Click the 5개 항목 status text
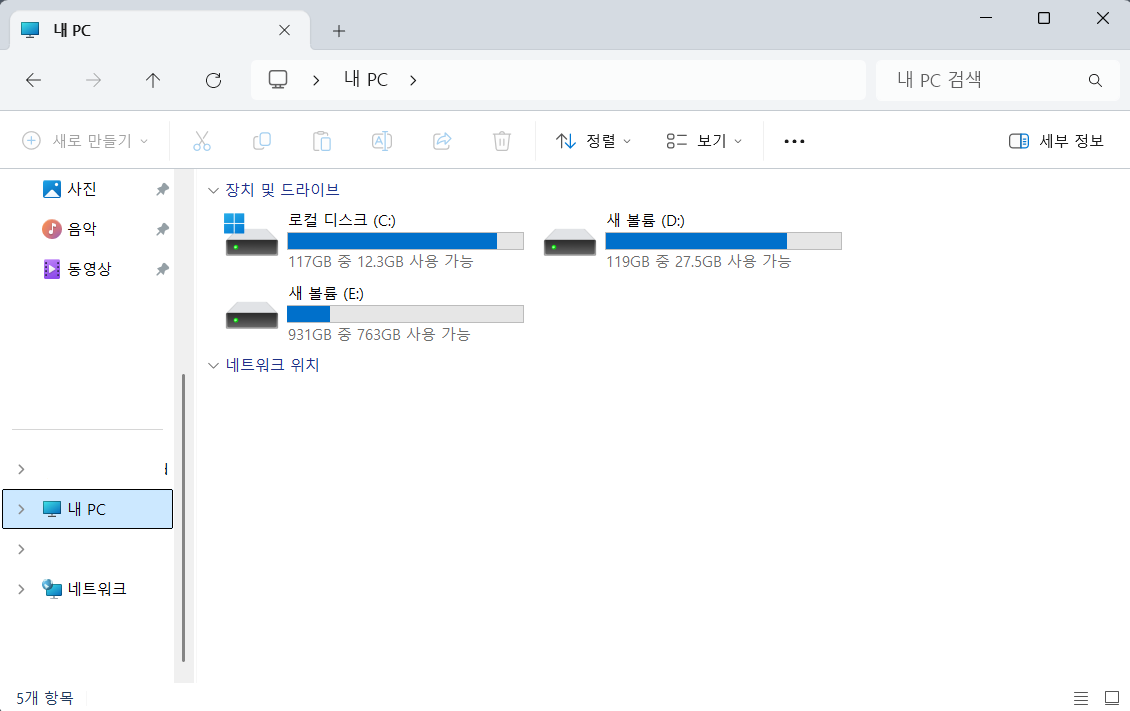 45,697
